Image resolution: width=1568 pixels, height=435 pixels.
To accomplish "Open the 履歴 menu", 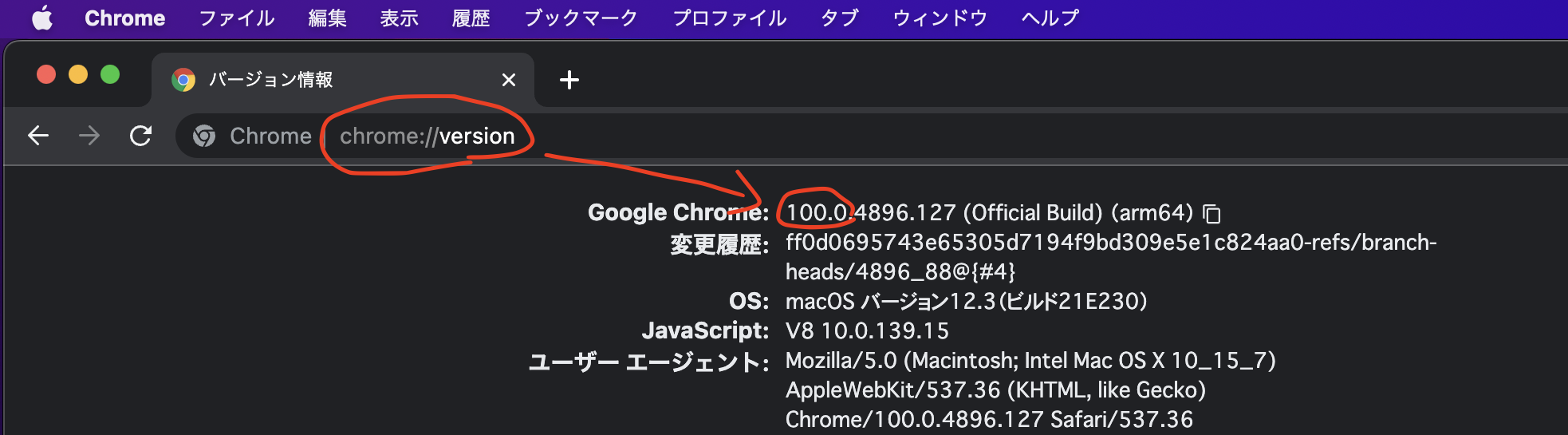I will 471,18.
